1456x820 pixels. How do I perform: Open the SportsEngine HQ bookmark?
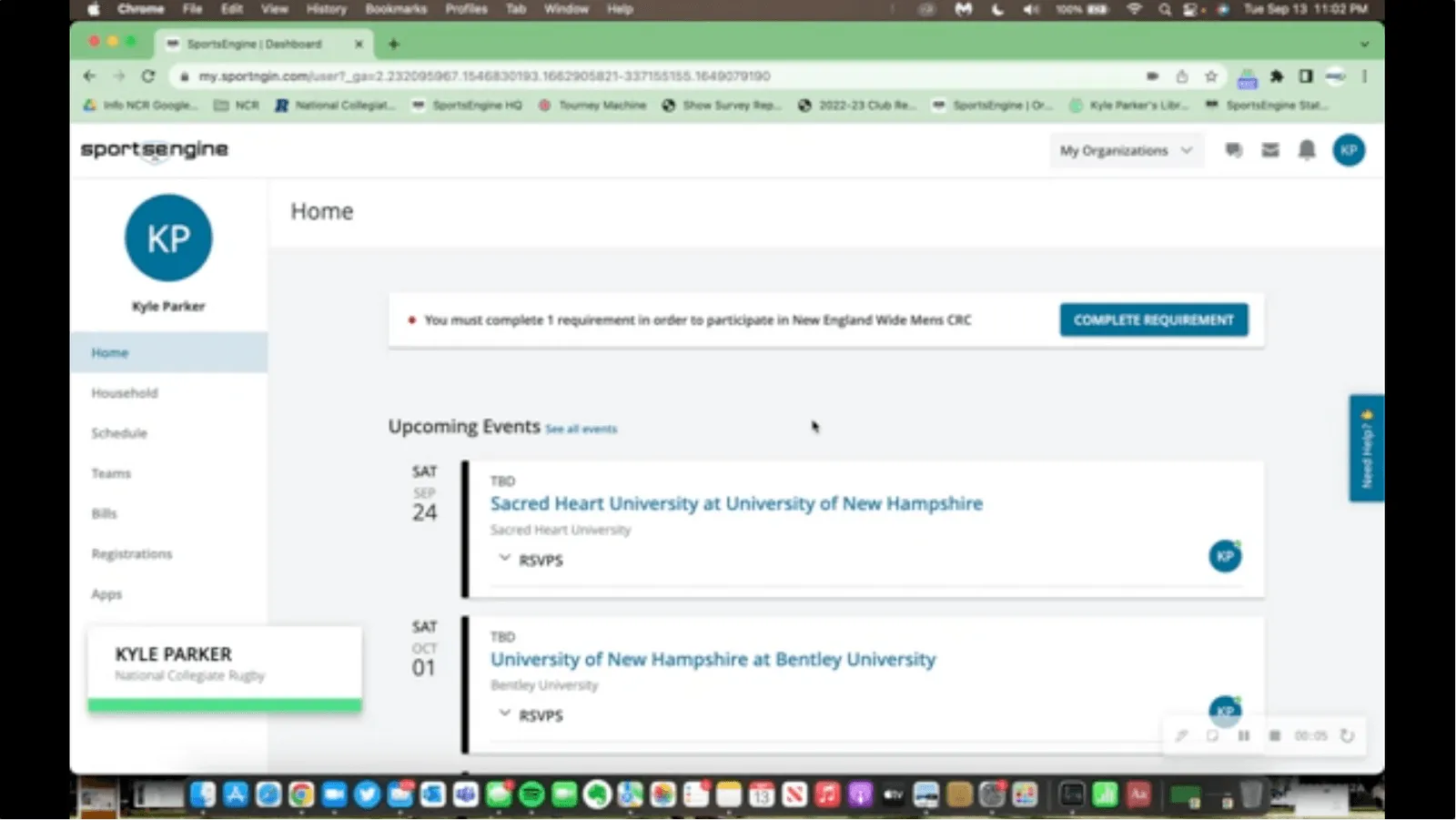point(468,106)
